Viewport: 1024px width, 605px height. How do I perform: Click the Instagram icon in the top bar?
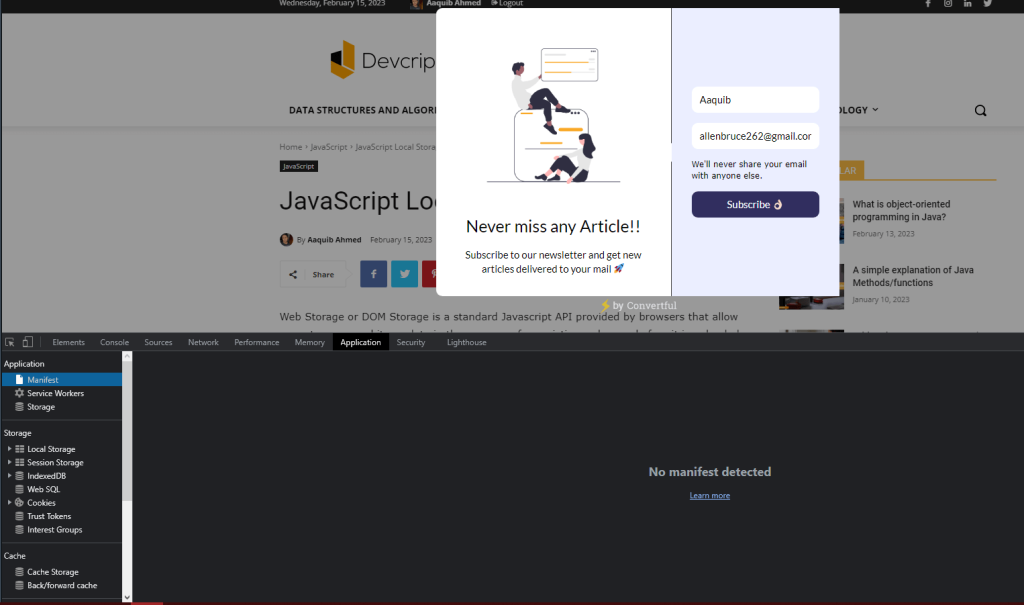948,4
